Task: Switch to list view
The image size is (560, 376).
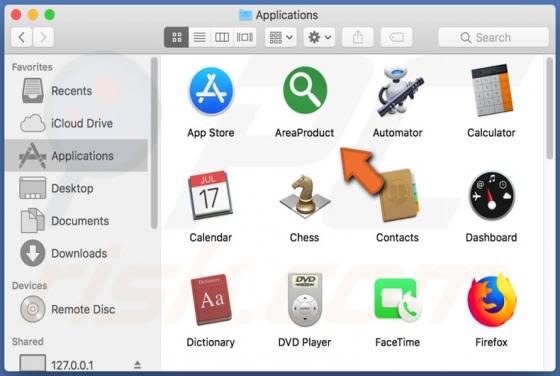Action: pyautogui.click(x=199, y=37)
